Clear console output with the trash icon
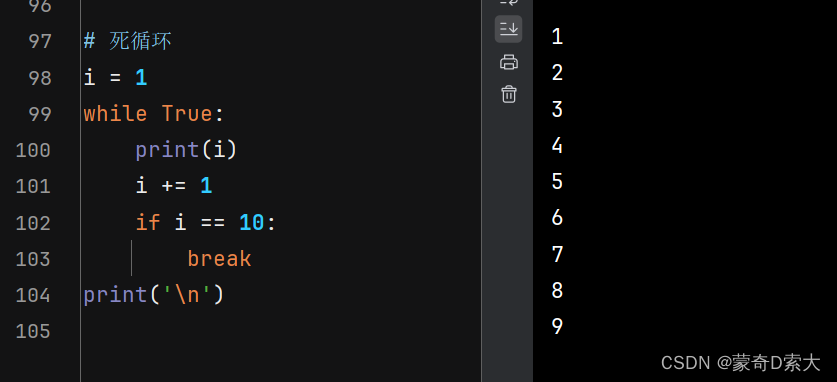Viewport: 837px width, 382px height. pyautogui.click(x=509, y=94)
